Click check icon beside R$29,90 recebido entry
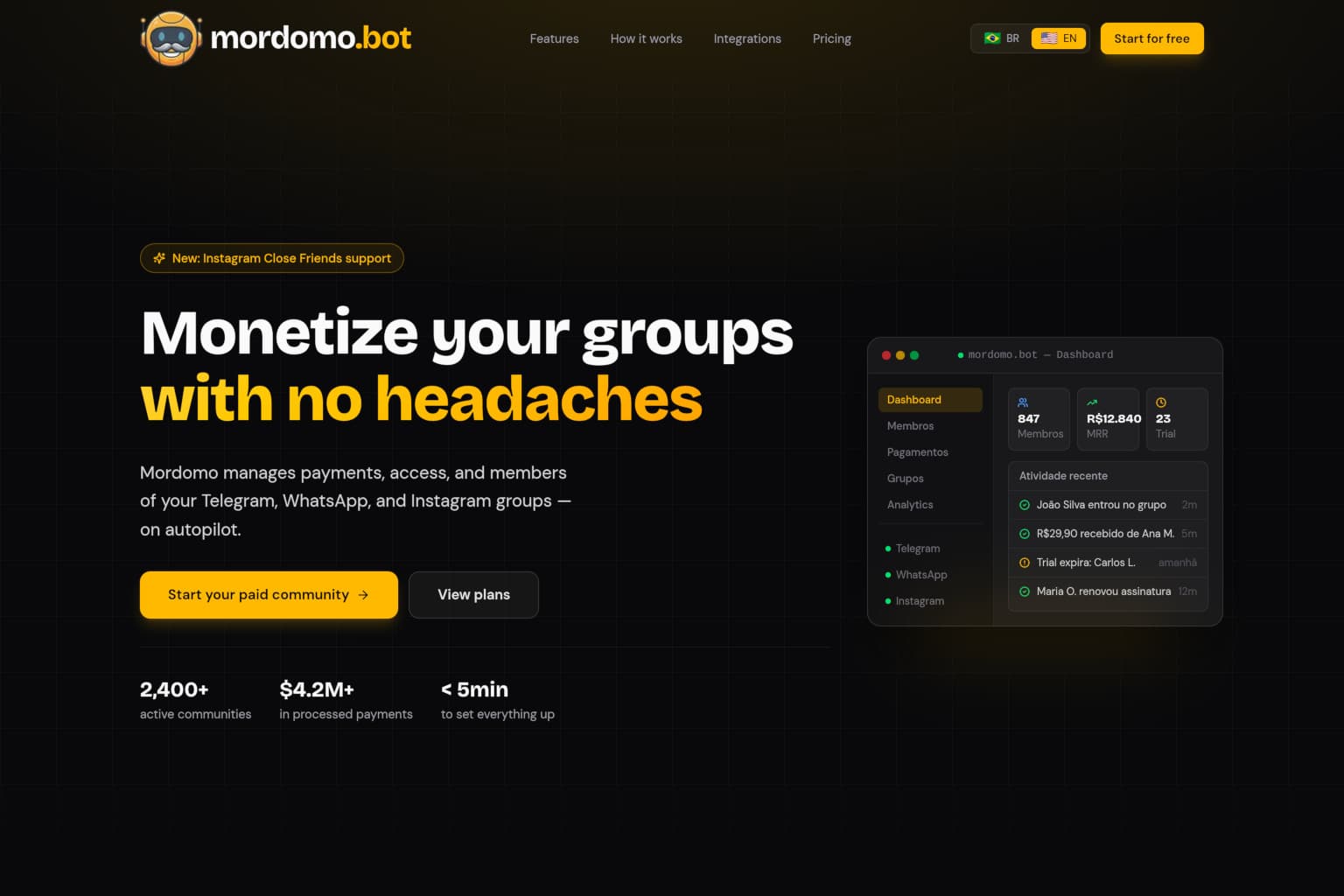1344x896 pixels. 1025,534
